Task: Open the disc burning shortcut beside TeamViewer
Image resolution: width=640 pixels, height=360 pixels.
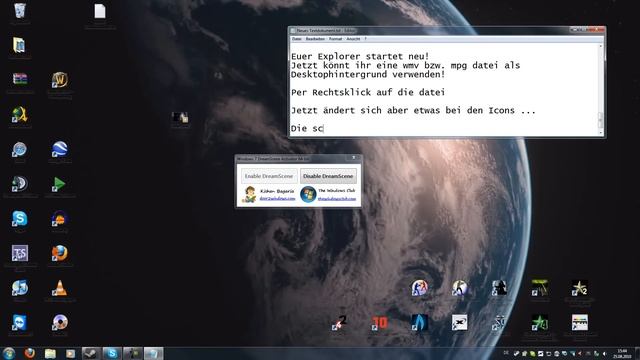Action: (60, 322)
